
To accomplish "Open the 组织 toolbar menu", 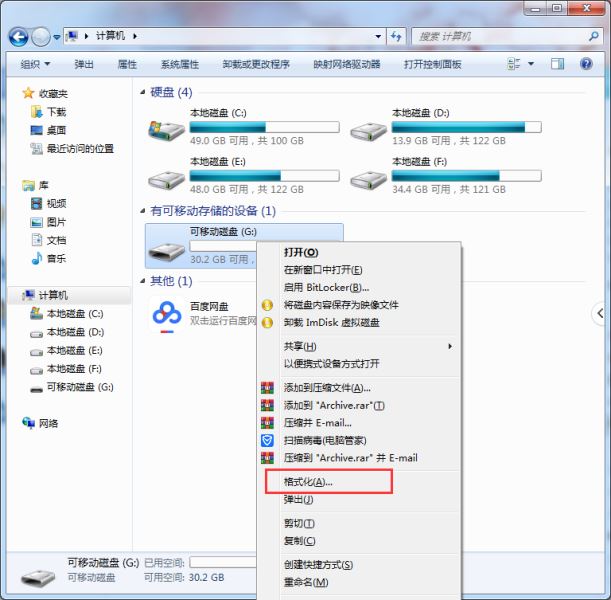I will pos(35,64).
